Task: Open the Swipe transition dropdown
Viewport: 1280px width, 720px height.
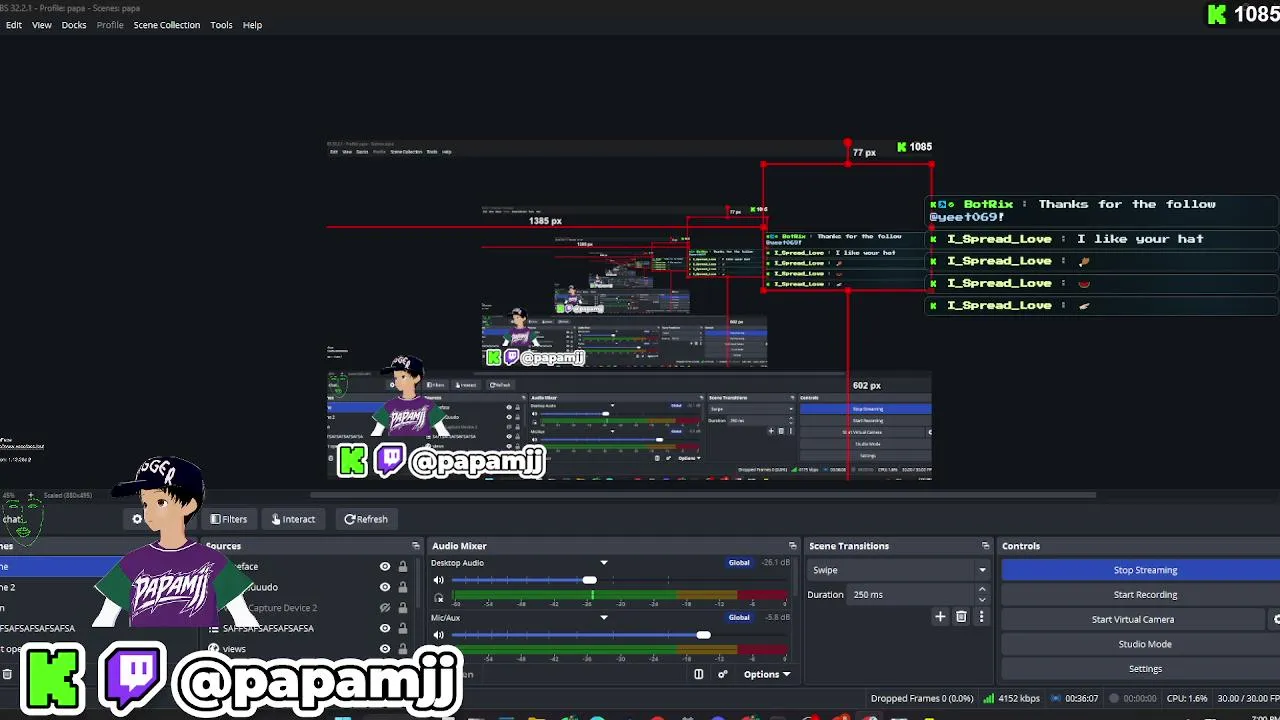Action: (898, 570)
